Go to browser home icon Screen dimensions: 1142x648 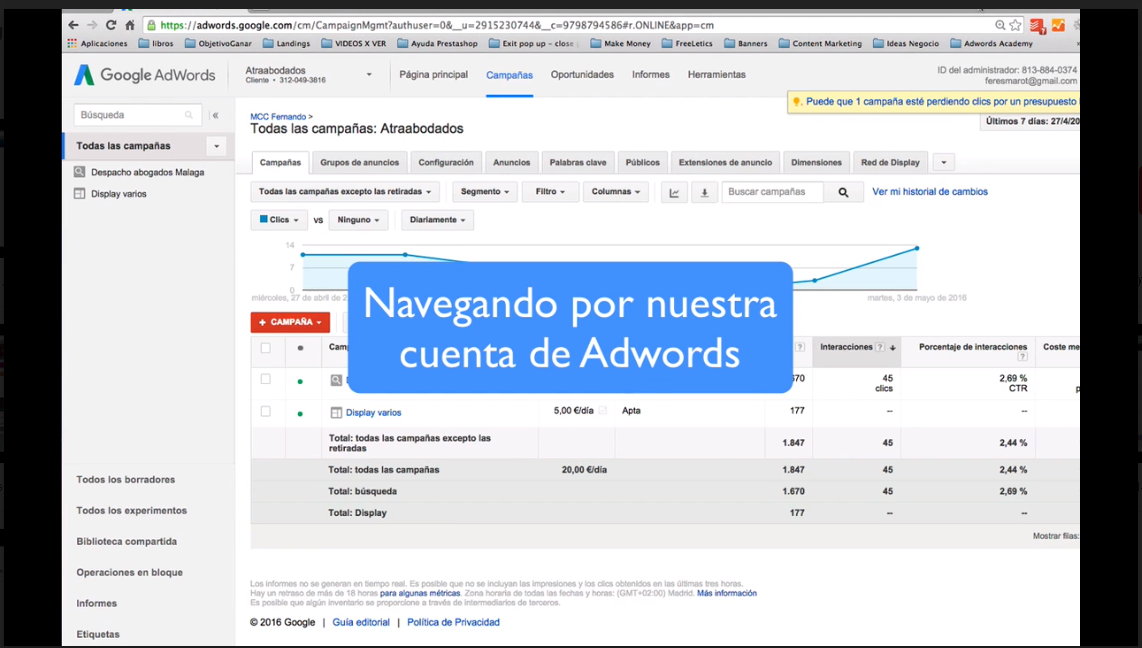pos(130,25)
